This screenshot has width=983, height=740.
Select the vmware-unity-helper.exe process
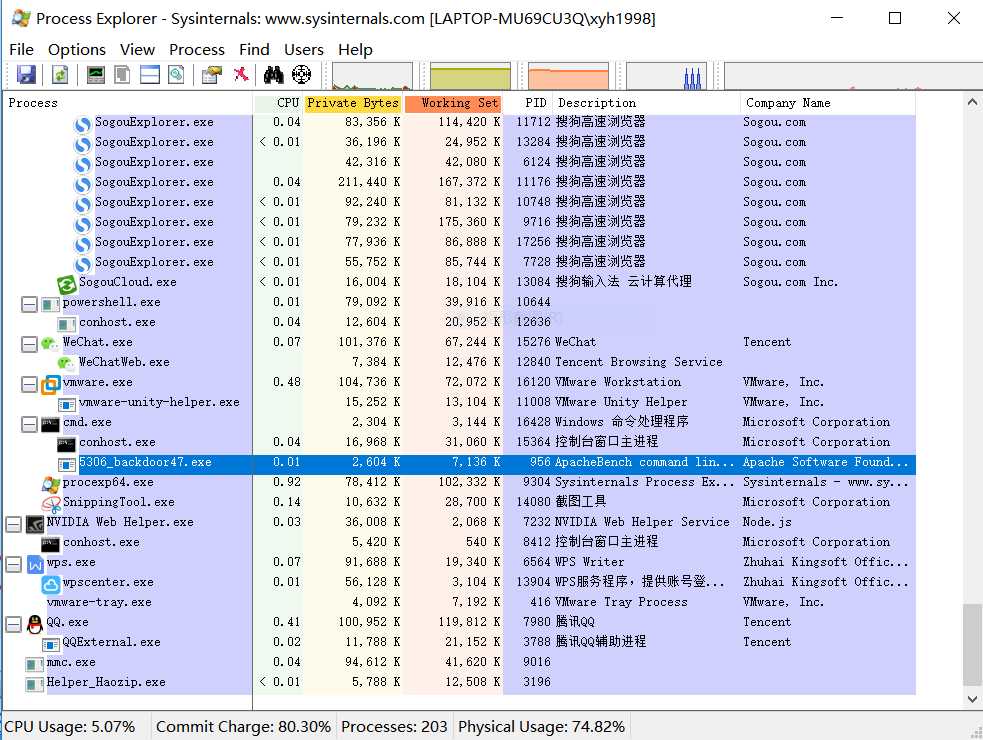click(x=159, y=402)
